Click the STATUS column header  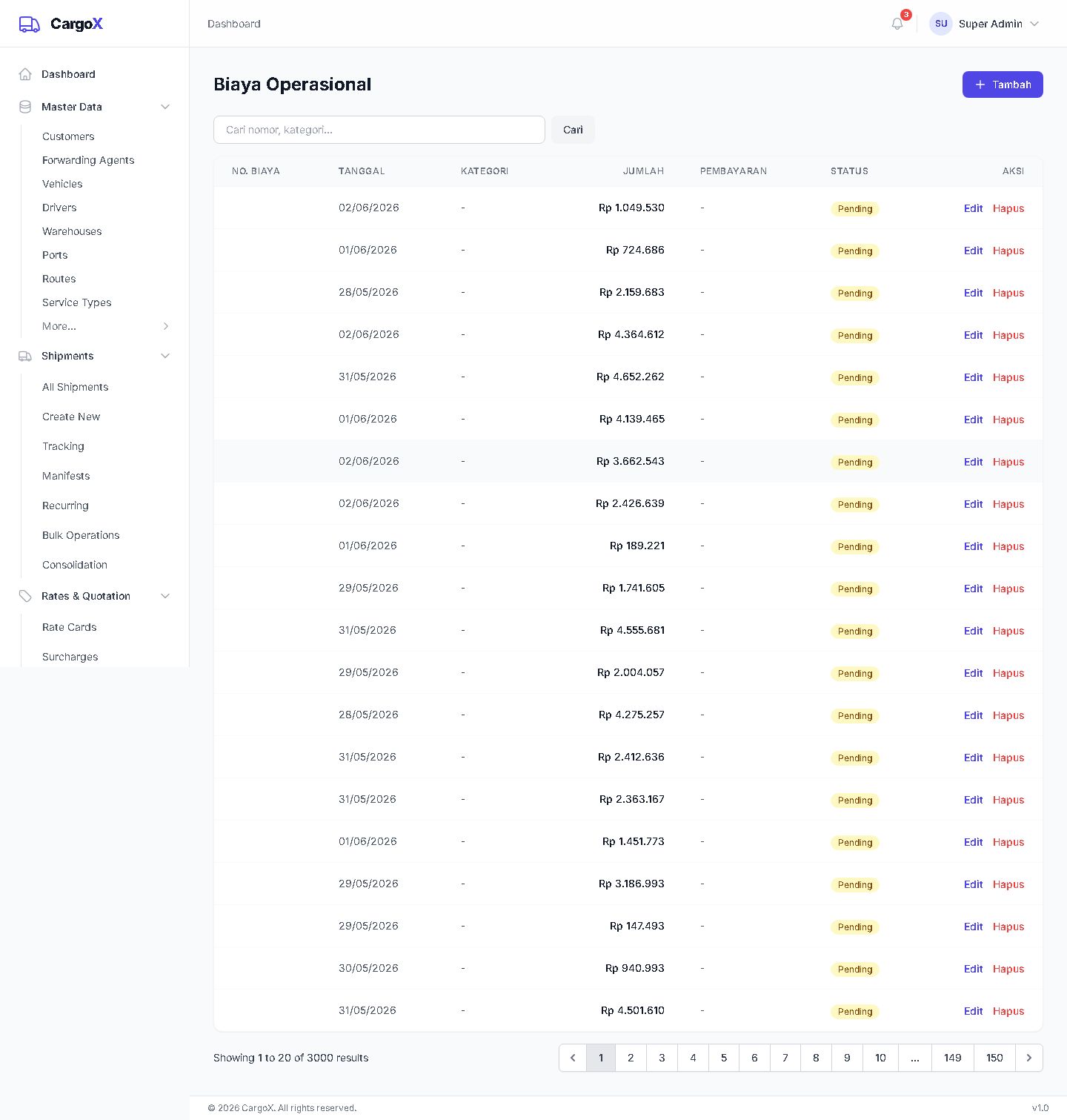tap(849, 171)
